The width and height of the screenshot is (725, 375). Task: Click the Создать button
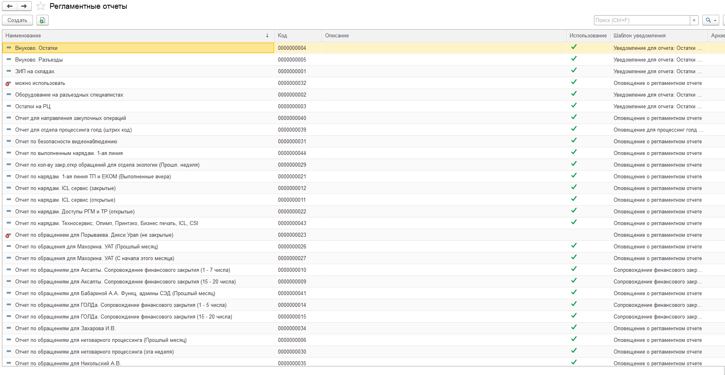click(18, 20)
